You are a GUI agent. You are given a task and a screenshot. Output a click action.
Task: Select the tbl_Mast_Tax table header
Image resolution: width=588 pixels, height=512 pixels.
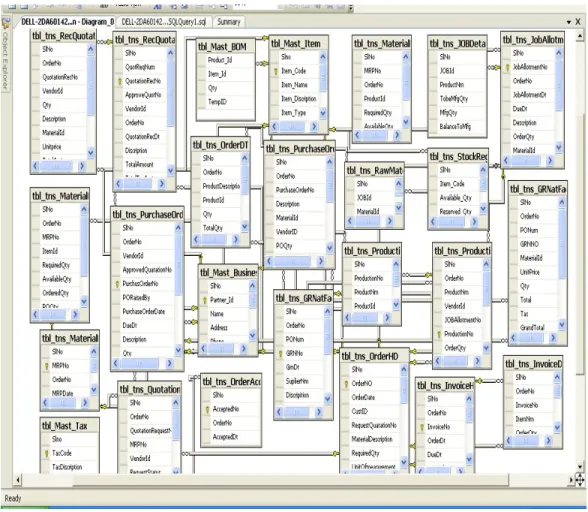tap(70, 426)
